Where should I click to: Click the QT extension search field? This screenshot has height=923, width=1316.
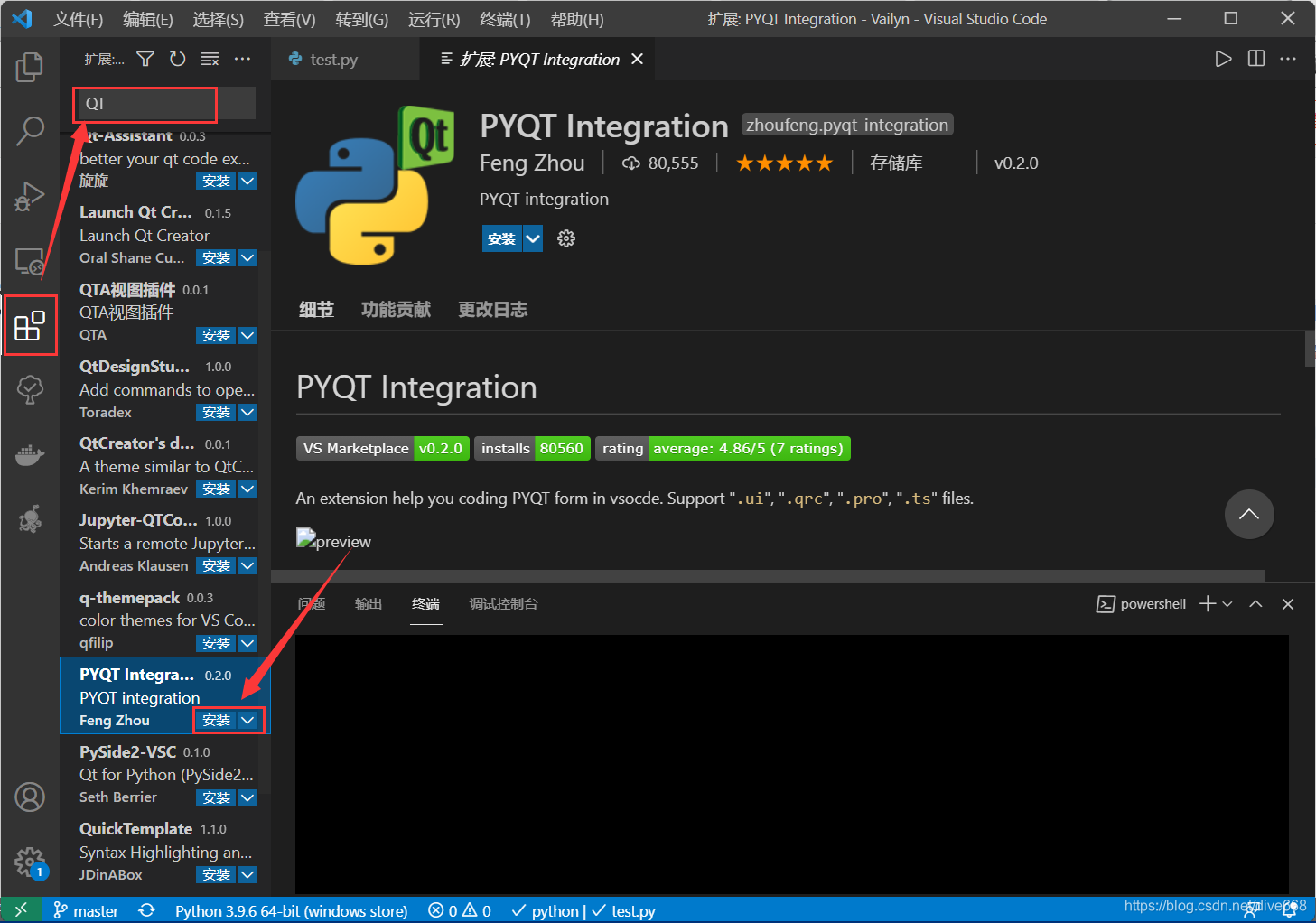[x=145, y=104]
